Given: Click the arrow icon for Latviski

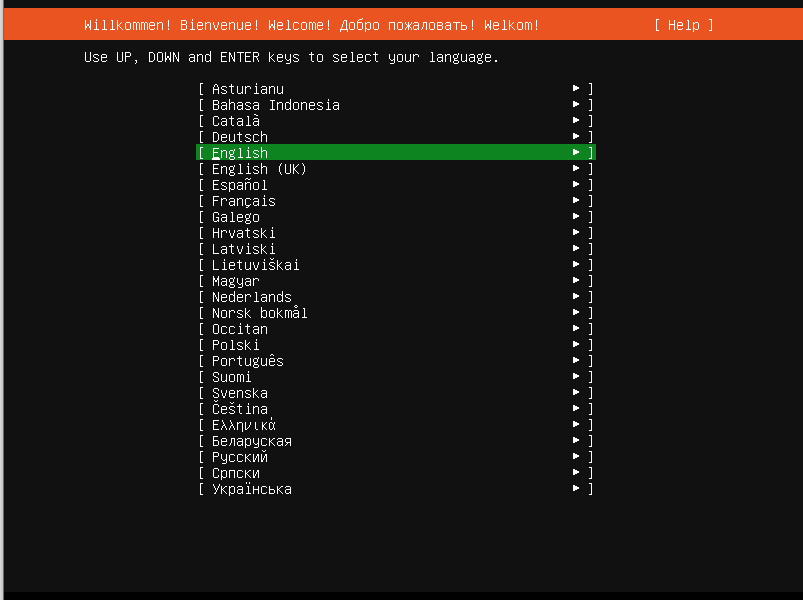Looking at the screenshot, I should point(576,249).
